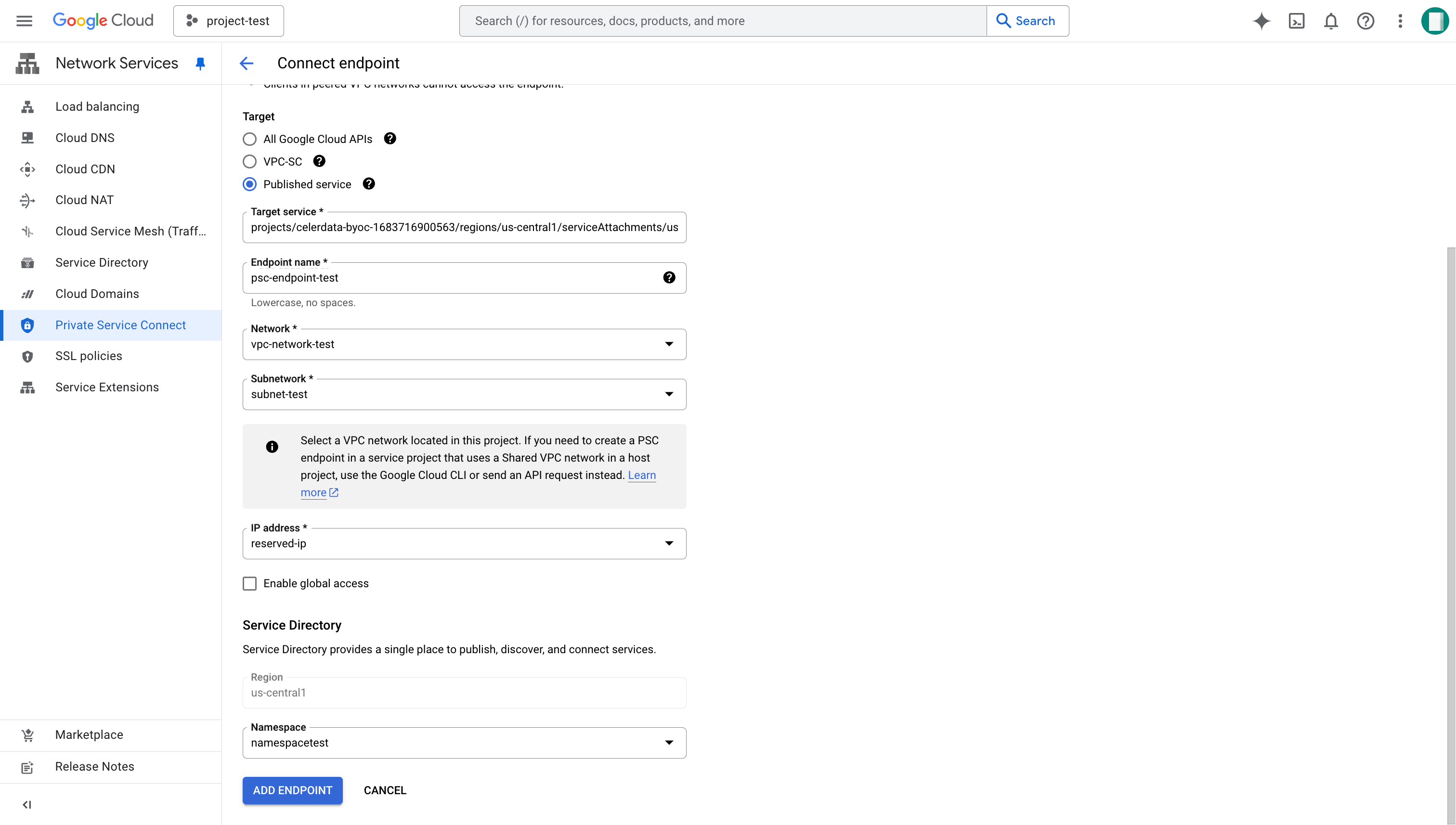Image resolution: width=1456 pixels, height=825 pixels.
Task: Collapse the left sidebar navigation panel
Action: pos(26,805)
